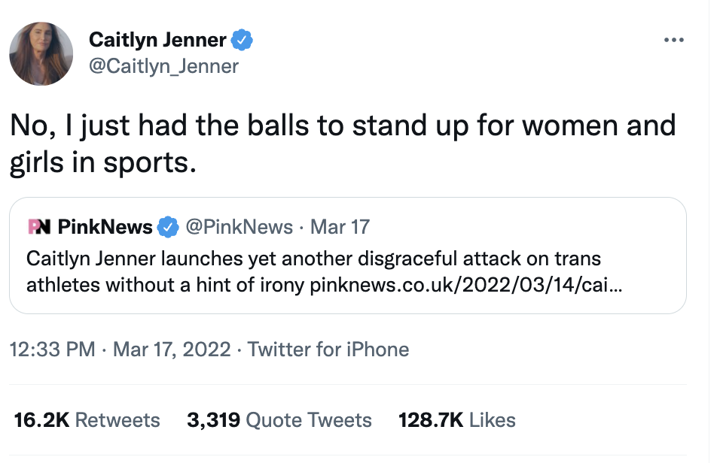The height and width of the screenshot is (463, 720).
Task: Click the PinkNews verified badge
Action: [168, 227]
